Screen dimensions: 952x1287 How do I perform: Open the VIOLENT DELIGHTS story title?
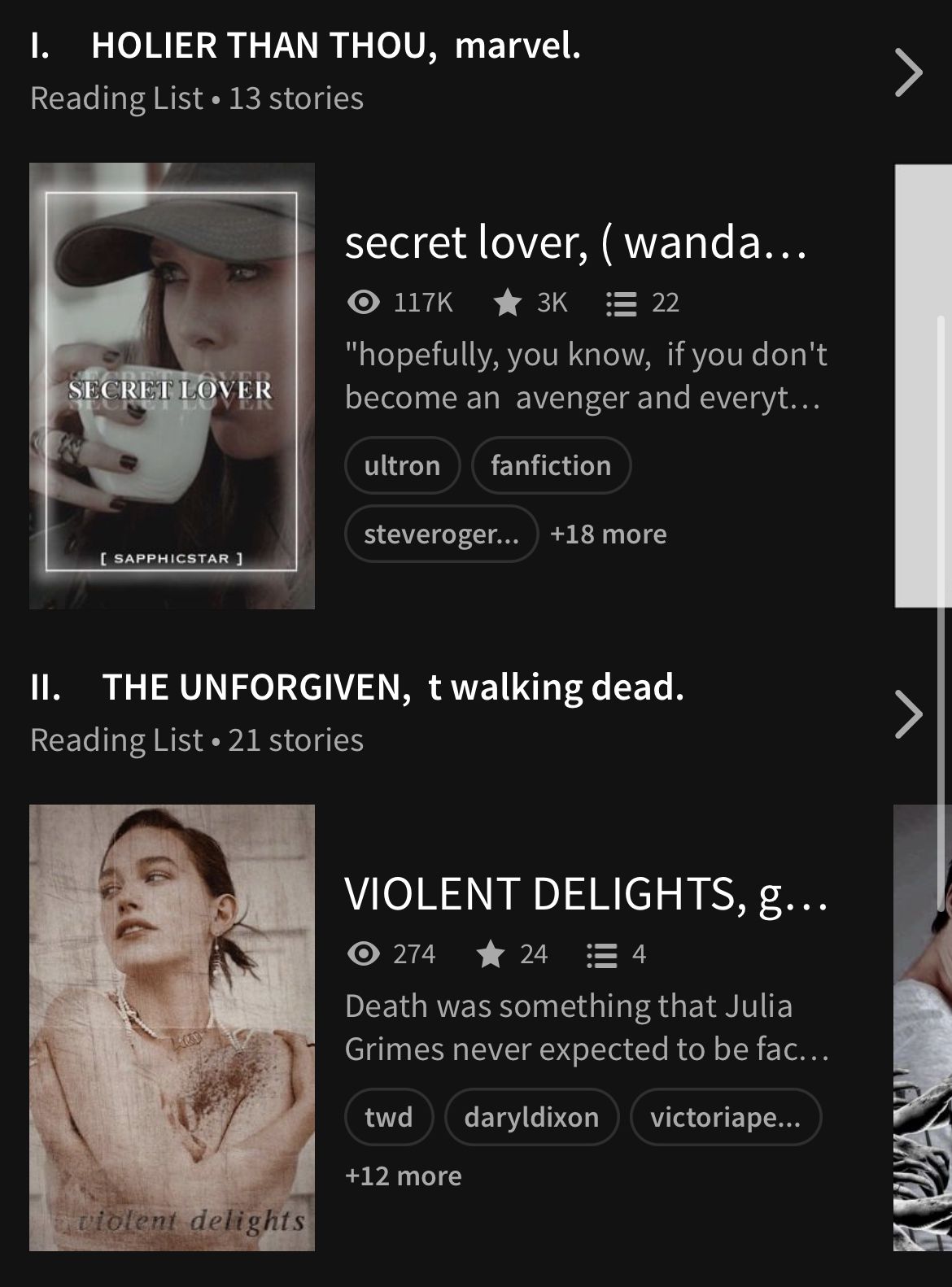point(586,893)
